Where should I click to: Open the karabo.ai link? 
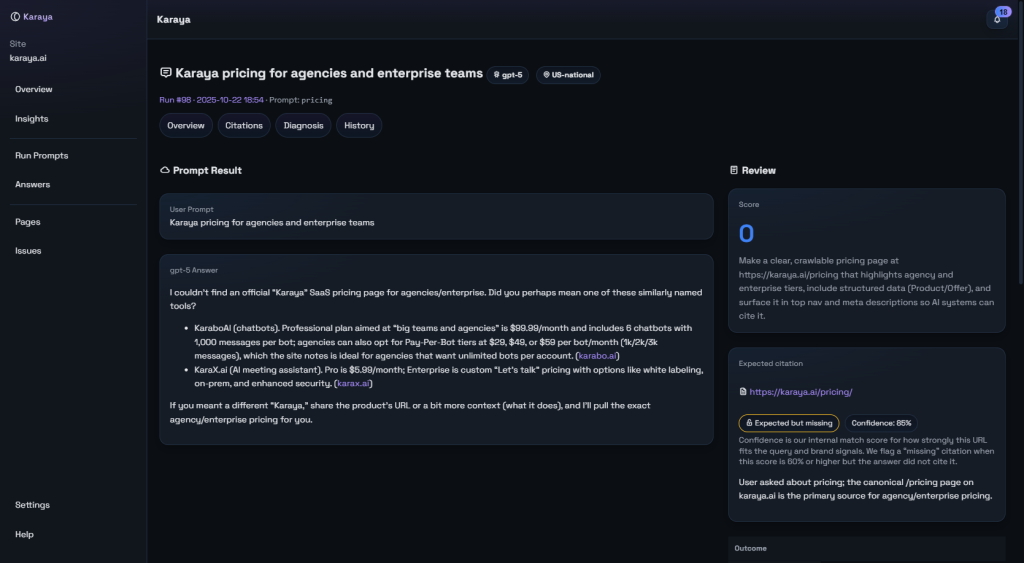[x=598, y=355]
